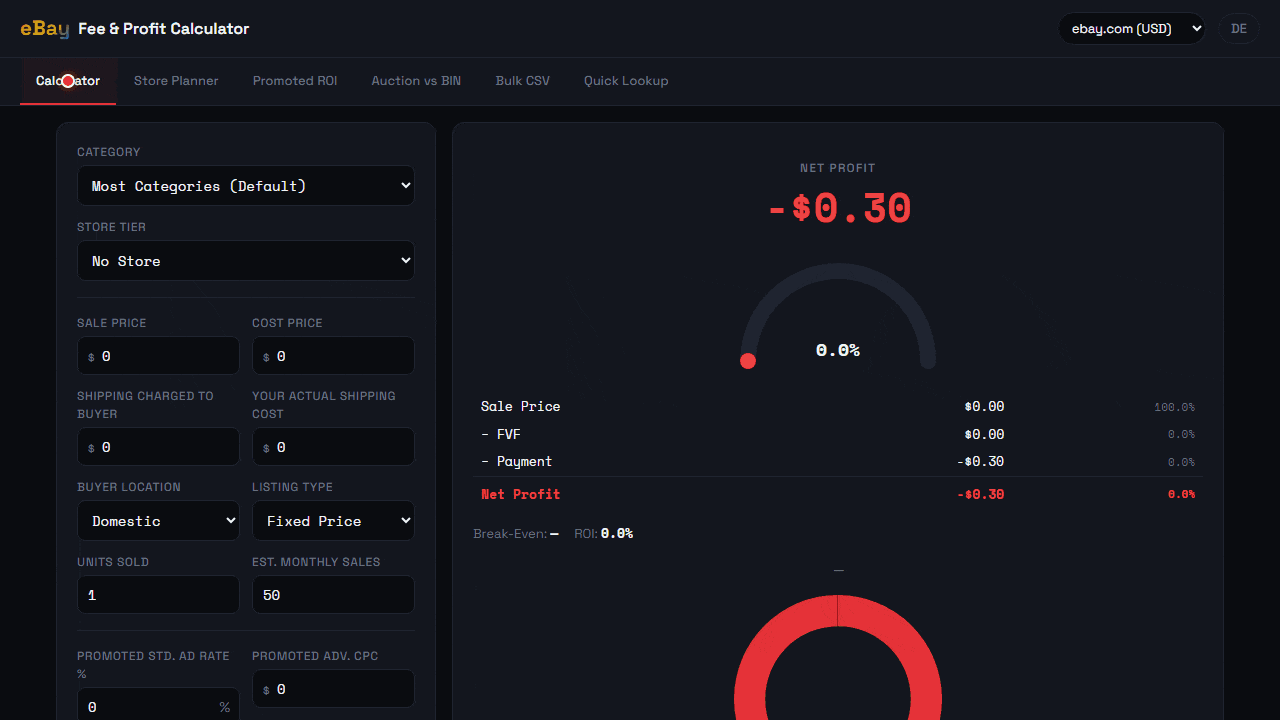Select the Est. Monthly Sales field
Screen dimensions: 1280x720
click(333, 595)
